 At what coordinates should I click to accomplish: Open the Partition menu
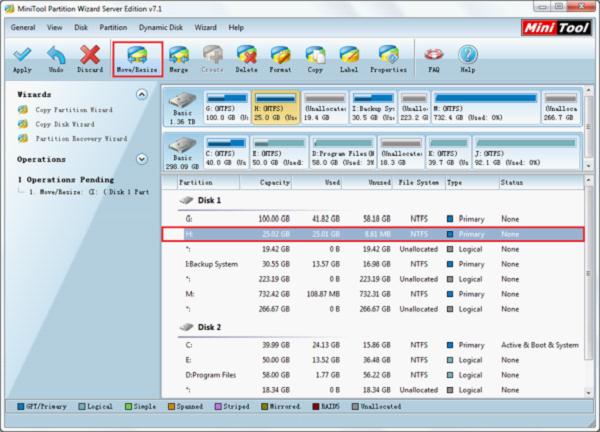tap(113, 28)
